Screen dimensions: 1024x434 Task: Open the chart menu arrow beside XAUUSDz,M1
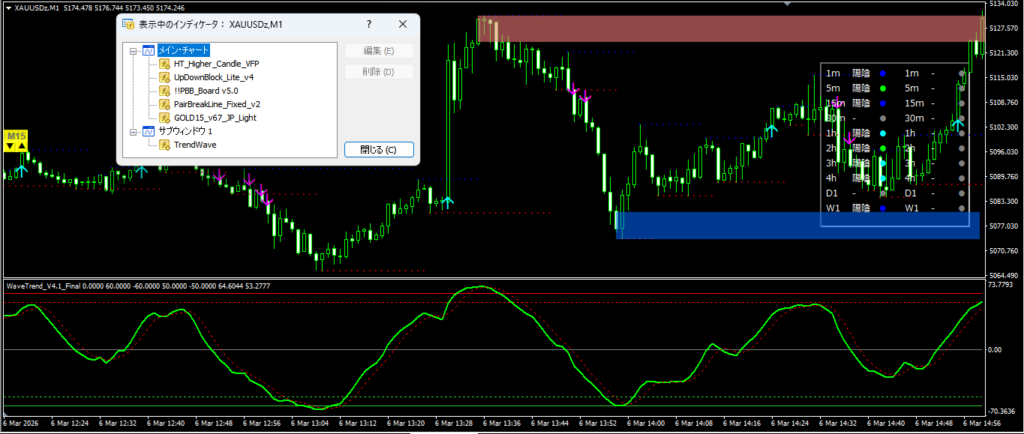[7, 8]
